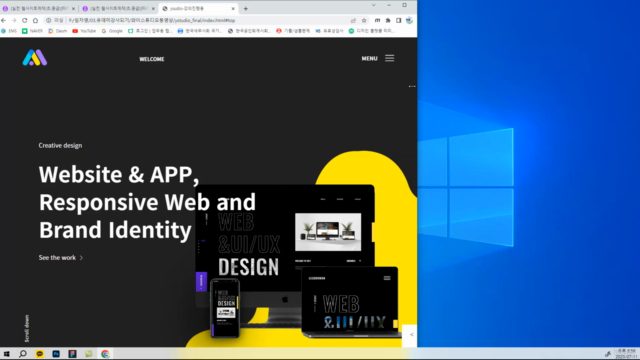Open KakaoTalk from the taskbar
The image size is (640, 360).
40,354
